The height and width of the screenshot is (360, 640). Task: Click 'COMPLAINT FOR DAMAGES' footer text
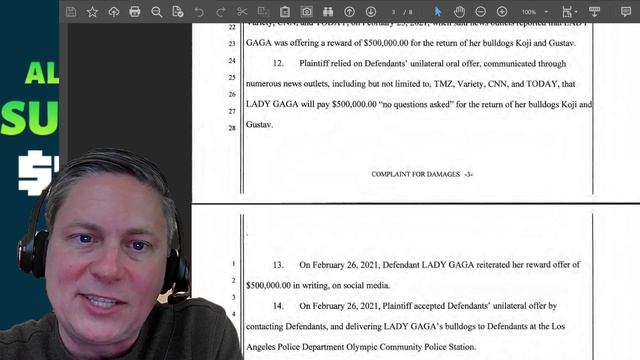[416, 174]
